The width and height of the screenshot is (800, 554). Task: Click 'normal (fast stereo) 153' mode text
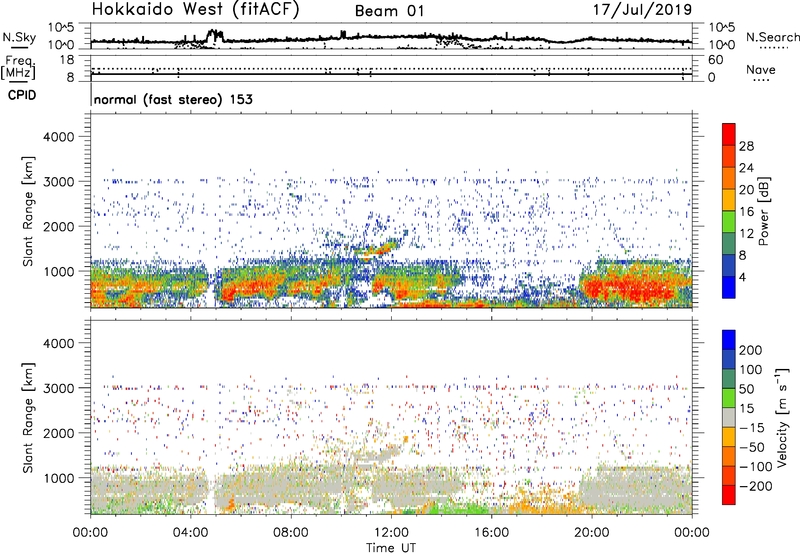173,100
